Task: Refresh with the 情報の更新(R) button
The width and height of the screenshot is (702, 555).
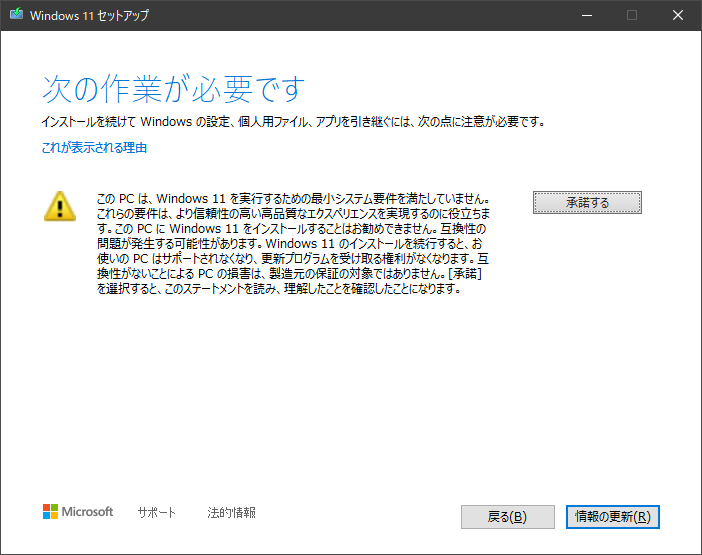Action: point(612,517)
